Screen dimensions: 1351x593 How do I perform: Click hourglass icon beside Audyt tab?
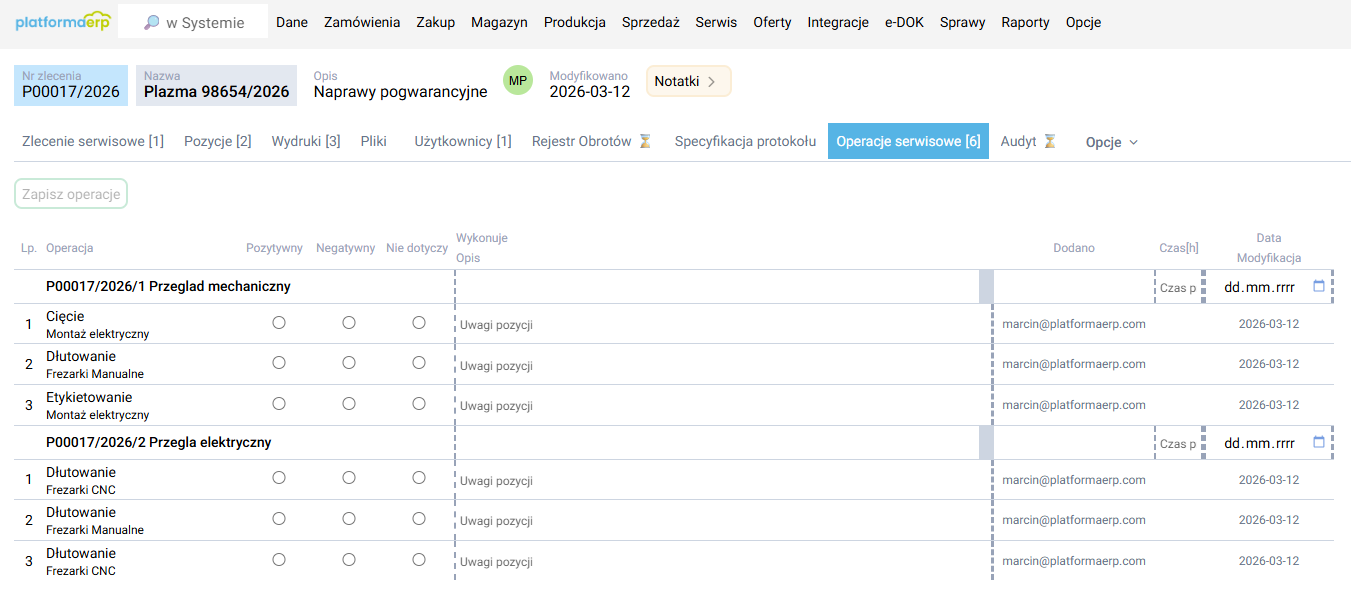click(1049, 142)
